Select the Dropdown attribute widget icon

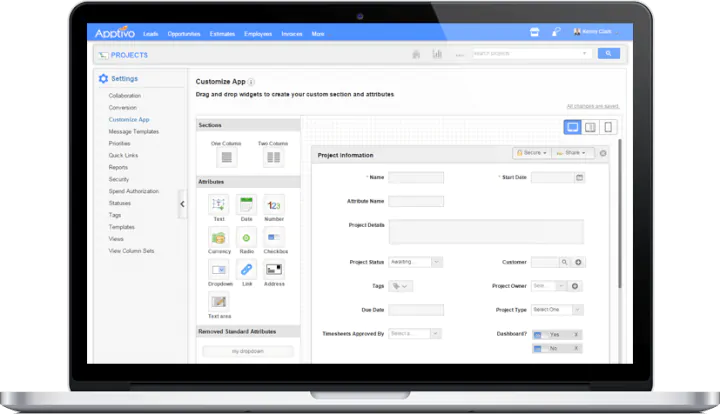tap(219, 269)
